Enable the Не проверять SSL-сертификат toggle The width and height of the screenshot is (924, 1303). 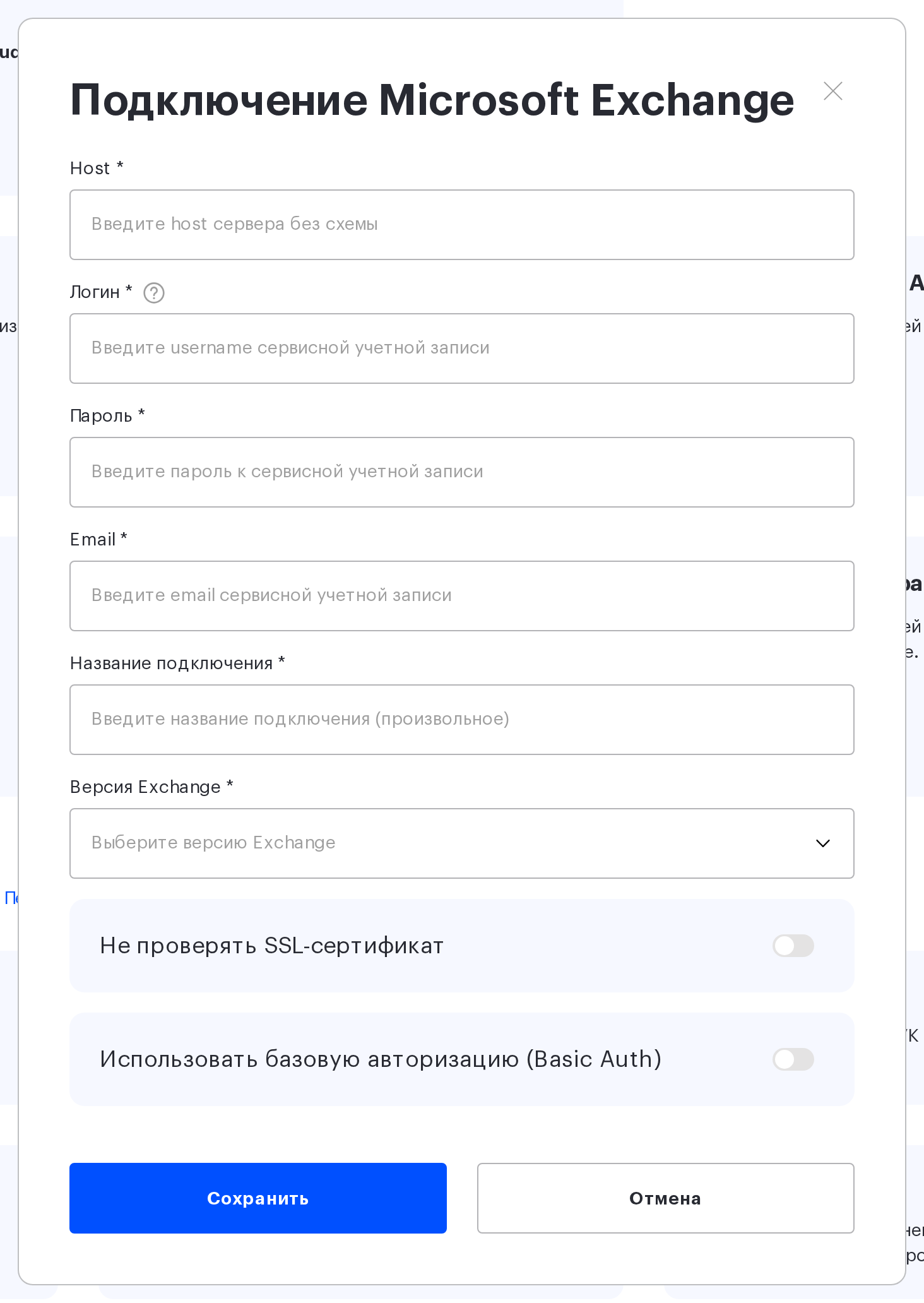(x=793, y=946)
